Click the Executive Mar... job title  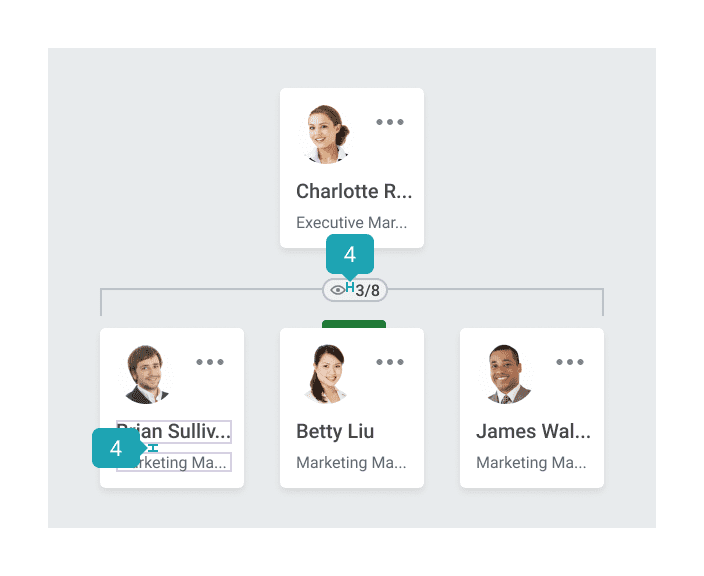[x=351, y=223]
